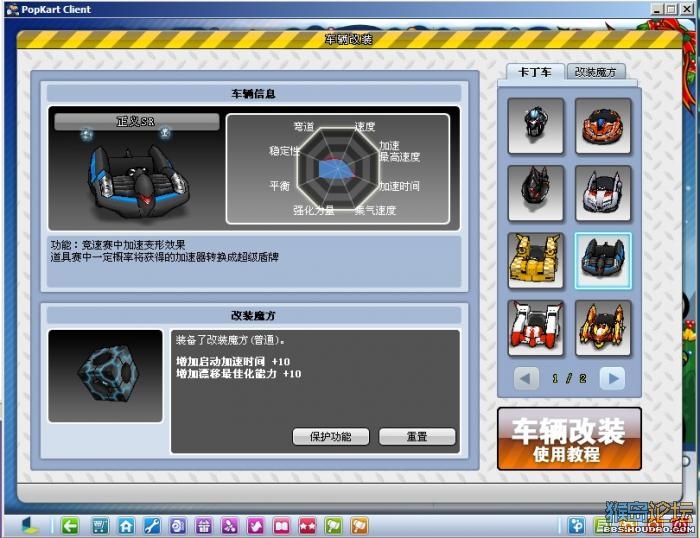
Task: Click the magenta bird icon in toolbar
Action: point(256,526)
